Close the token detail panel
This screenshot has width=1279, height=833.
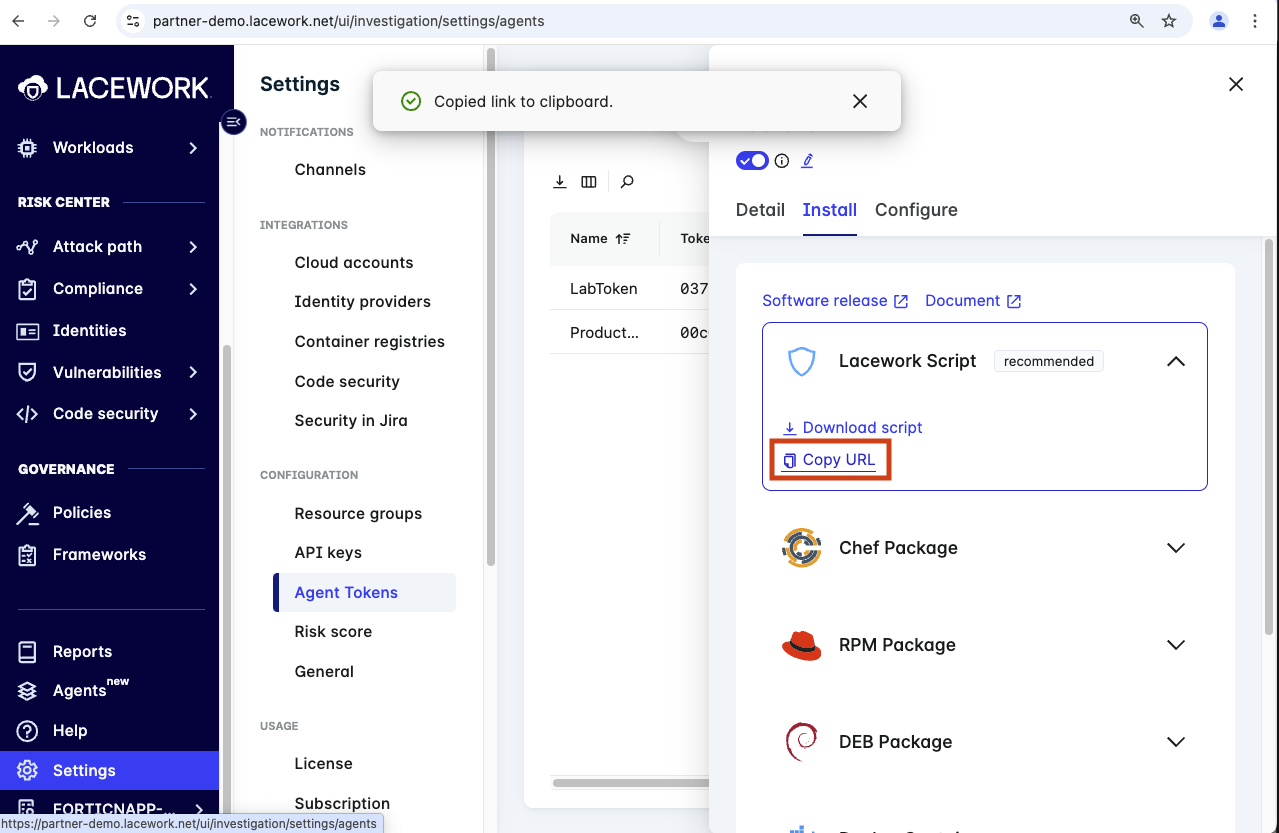point(1236,84)
